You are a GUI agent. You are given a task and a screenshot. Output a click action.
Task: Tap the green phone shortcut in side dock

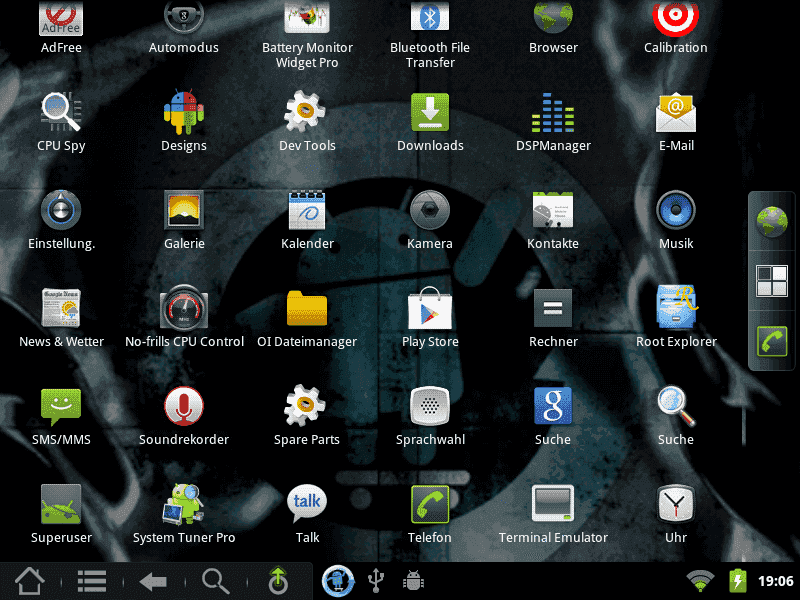point(771,341)
